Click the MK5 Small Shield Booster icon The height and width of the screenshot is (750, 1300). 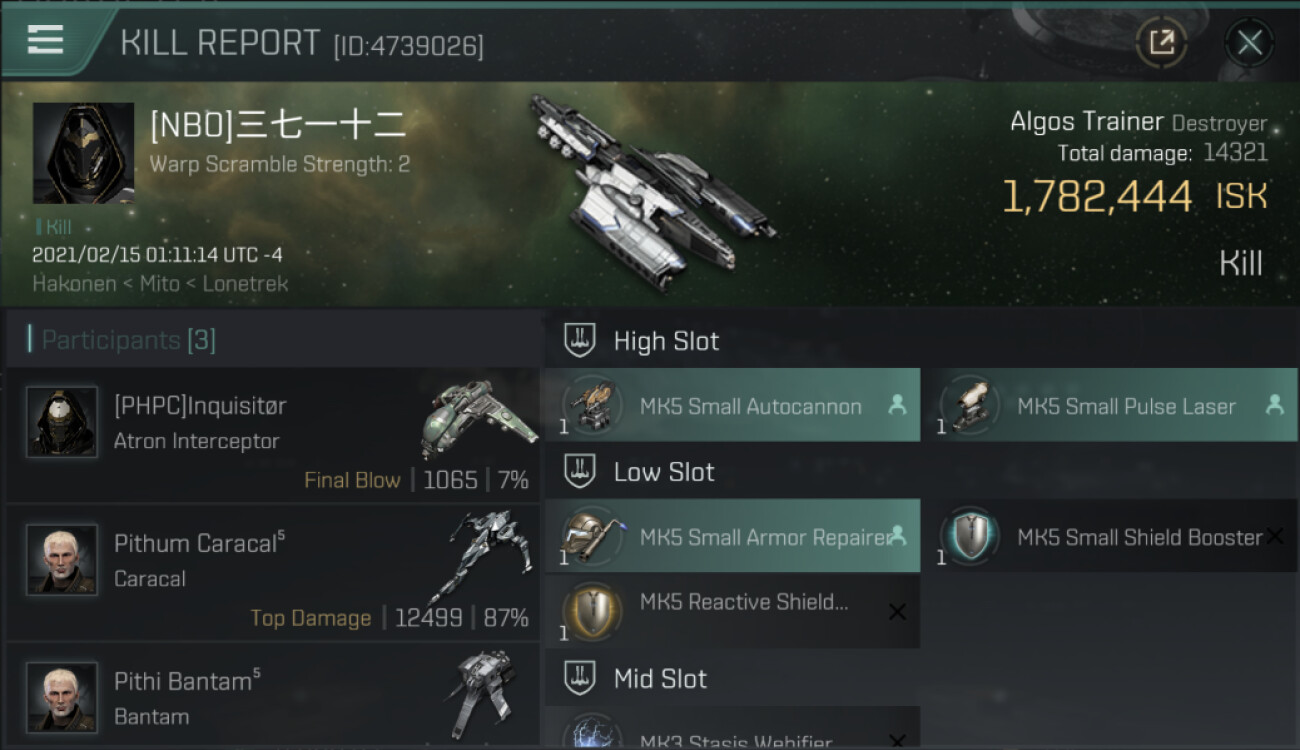[968, 537]
